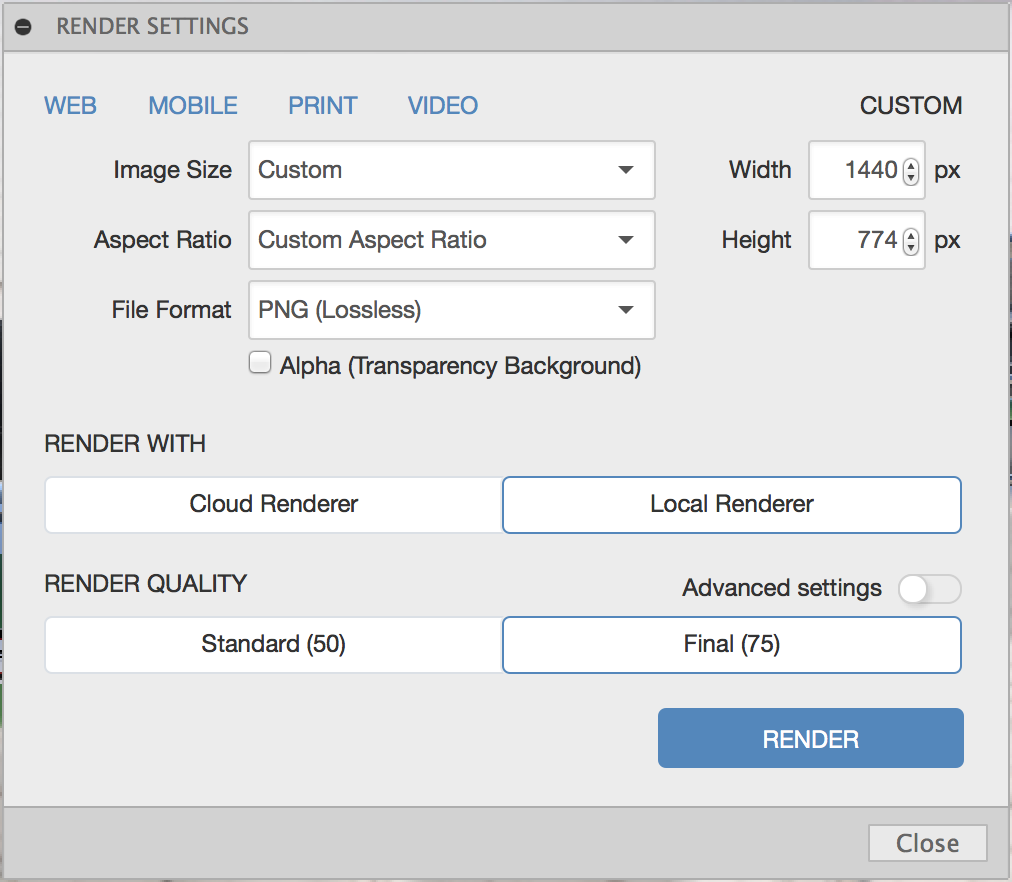Decrease Width using the stepper down arrow

pos(910,177)
